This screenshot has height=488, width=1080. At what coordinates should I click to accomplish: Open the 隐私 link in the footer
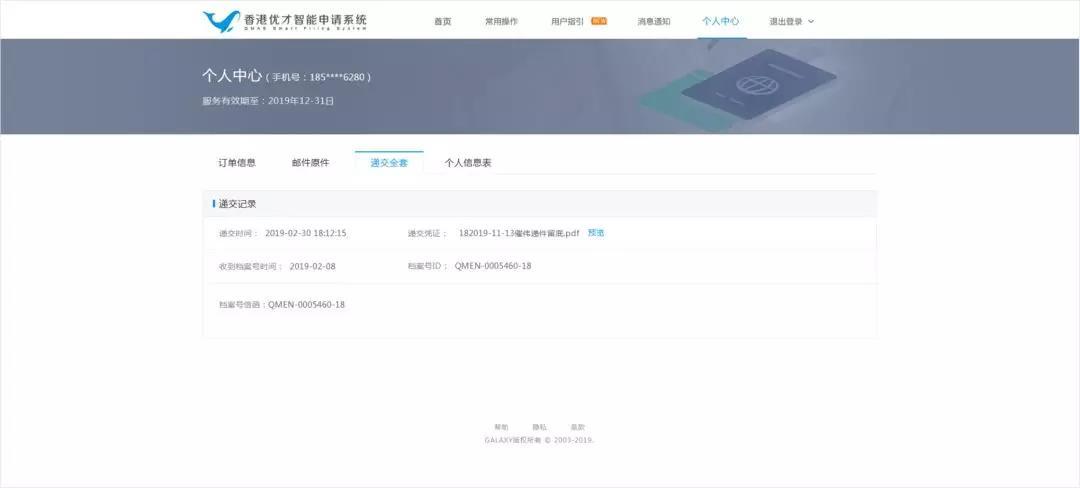click(x=539, y=427)
